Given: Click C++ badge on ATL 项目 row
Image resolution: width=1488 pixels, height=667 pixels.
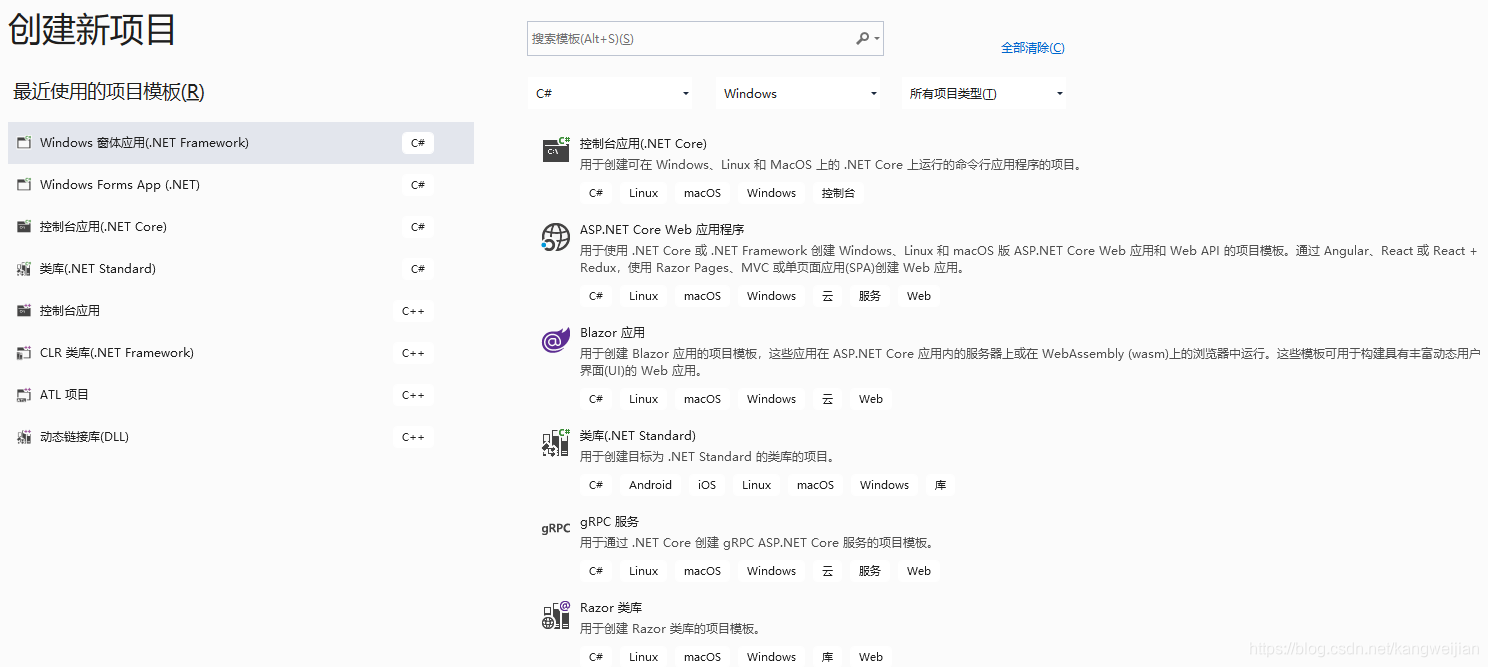Looking at the screenshot, I should pyautogui.click(x=413, y=395).
